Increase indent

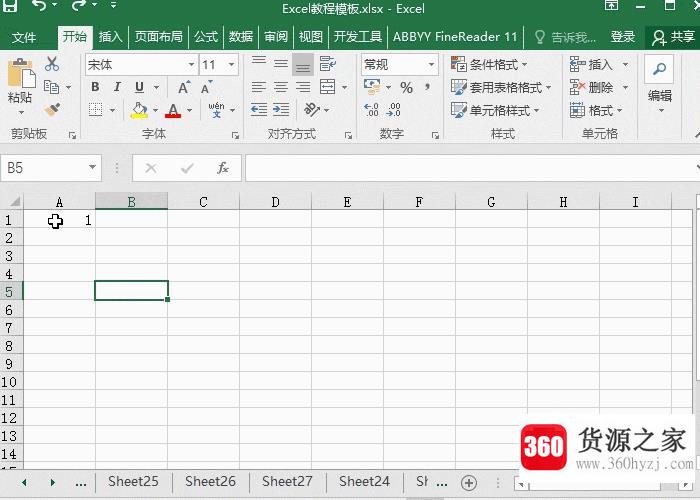[x=281, y=109]
